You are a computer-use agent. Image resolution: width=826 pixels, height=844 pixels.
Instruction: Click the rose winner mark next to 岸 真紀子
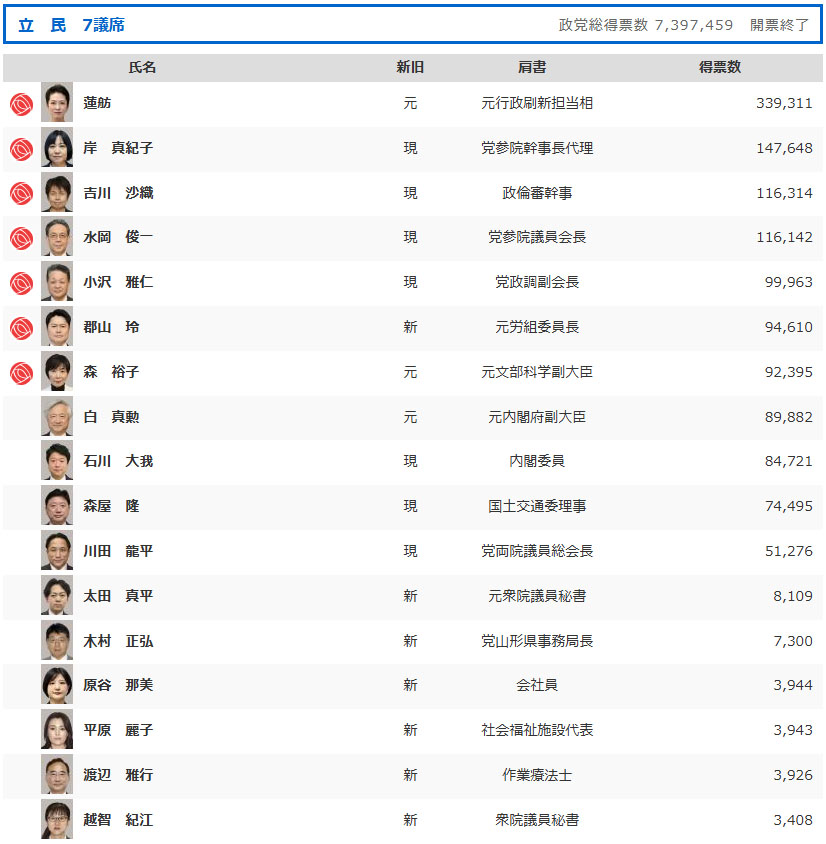(x=22, y=149)
